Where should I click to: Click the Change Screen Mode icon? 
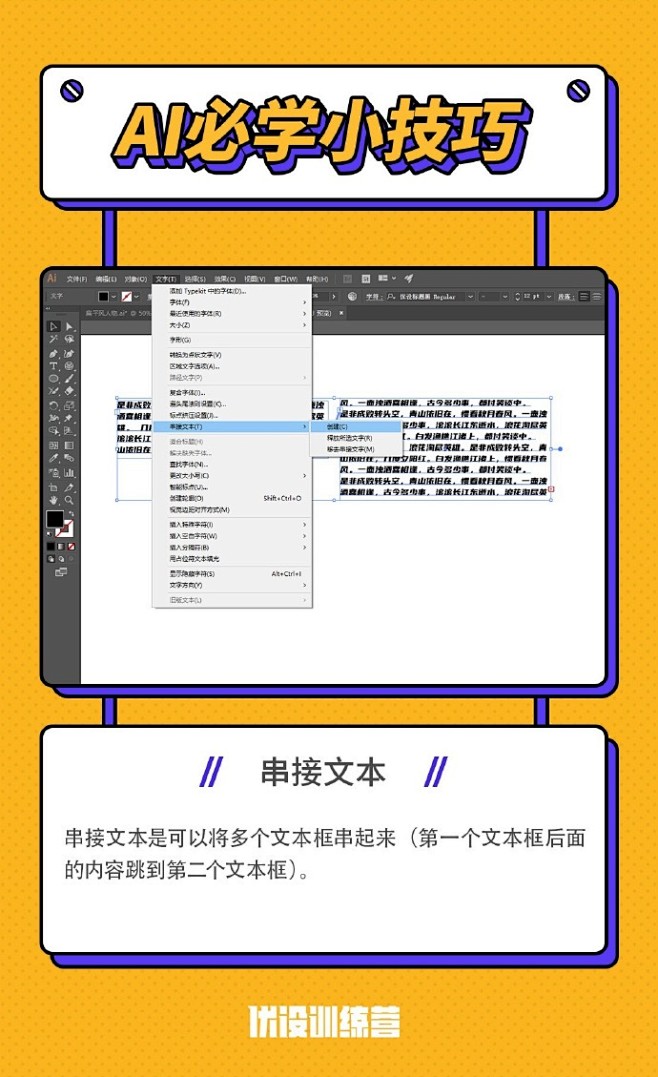(61, 572)
